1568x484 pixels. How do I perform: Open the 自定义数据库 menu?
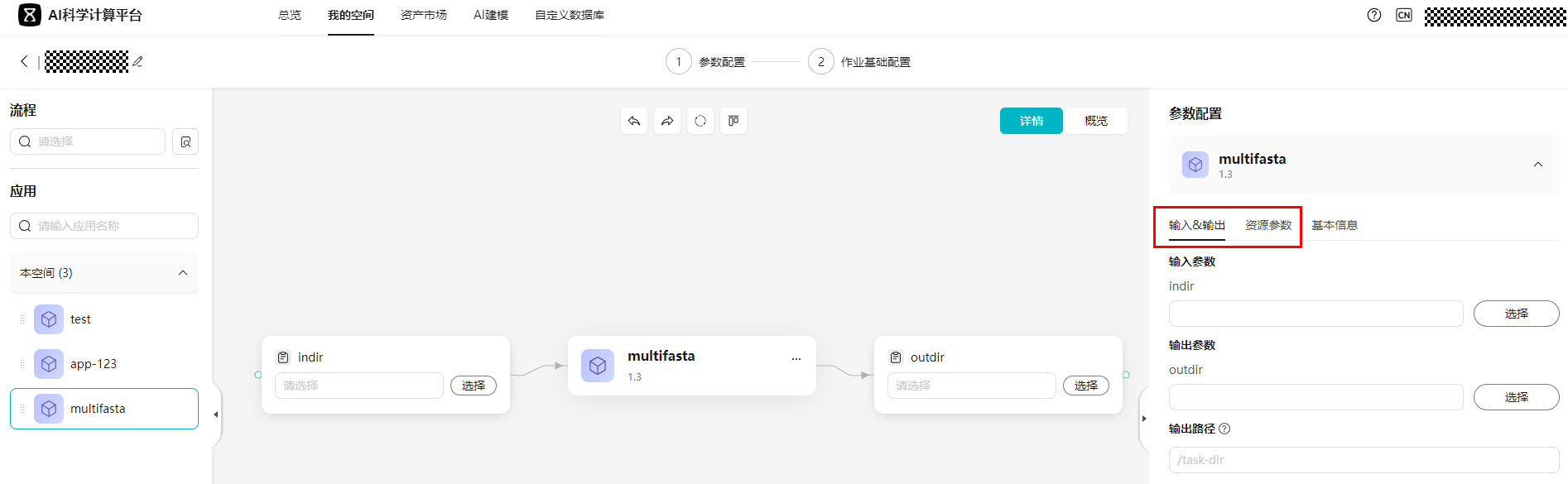coord(570,15)
